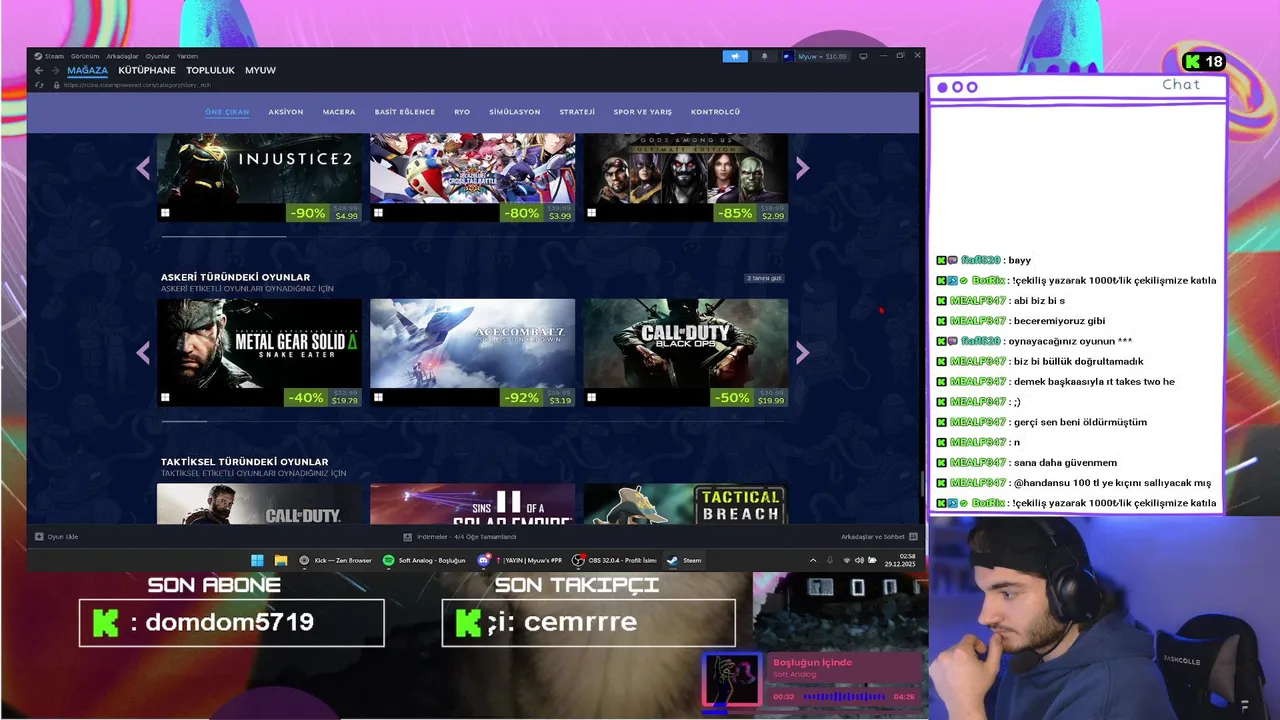The height and width of the screenshot is (720, 1280).
Task: Open Call of Duty Black Ops card
Action: [x=686, y=352]
